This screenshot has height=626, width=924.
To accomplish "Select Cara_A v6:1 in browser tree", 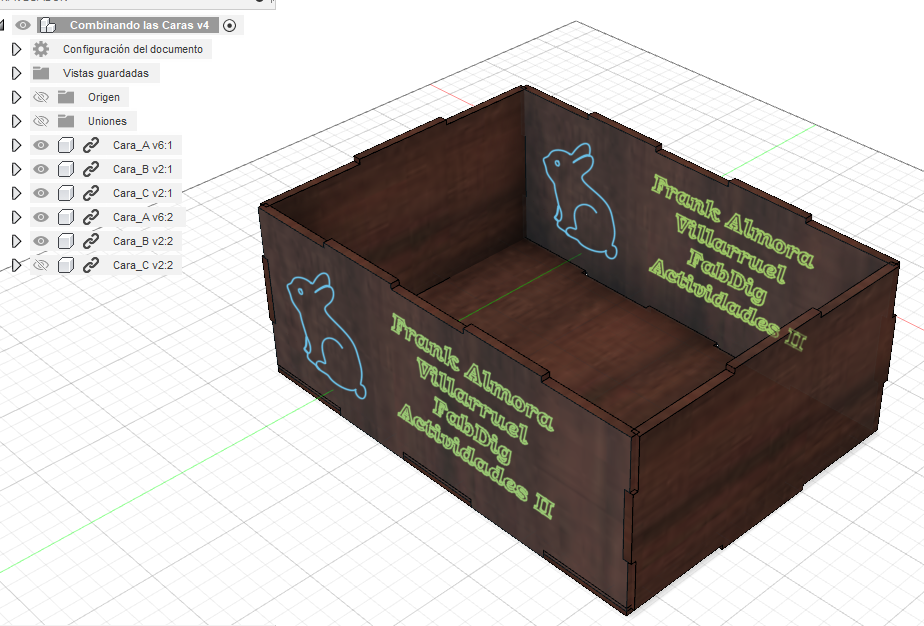I will 143,145.
